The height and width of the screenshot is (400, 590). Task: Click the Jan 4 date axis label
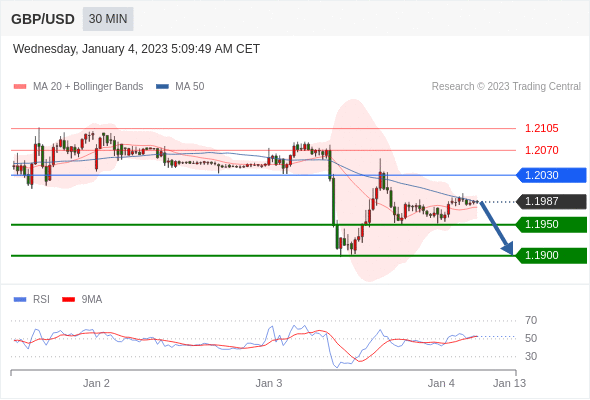tap(441, 383)
